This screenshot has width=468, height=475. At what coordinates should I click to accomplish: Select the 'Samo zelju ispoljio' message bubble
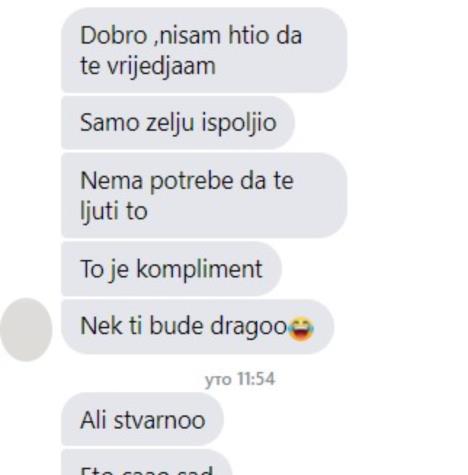click(x=178, y=123)
